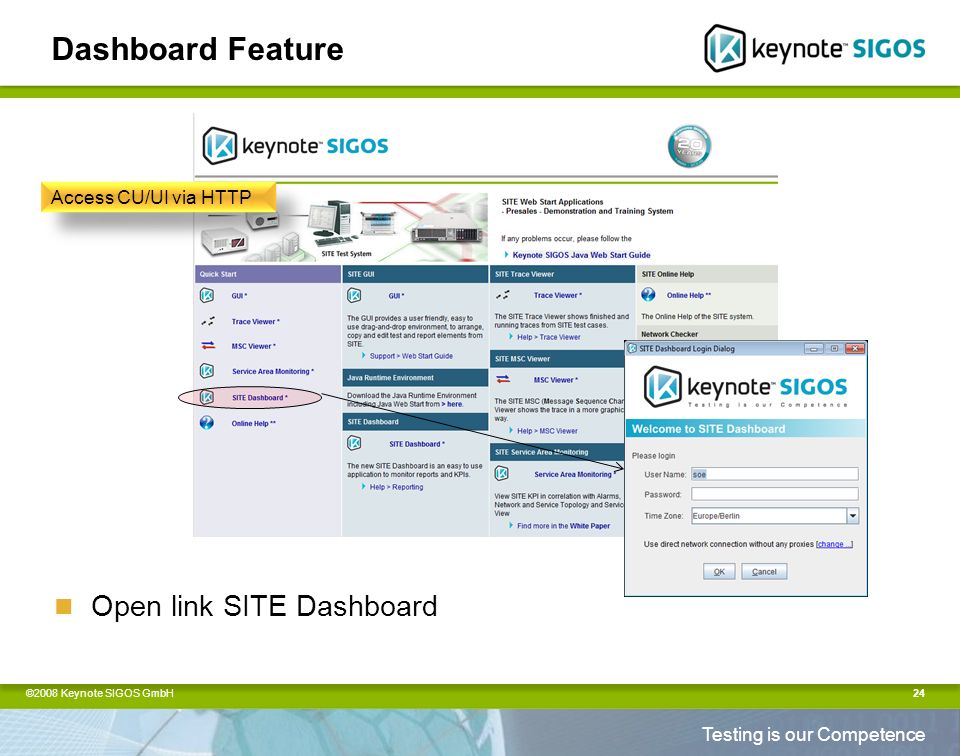Viewport: 960px width, 756px height.
Task: Minimize the SITE Dashboard Login Dialog
Action: (813, 348)
